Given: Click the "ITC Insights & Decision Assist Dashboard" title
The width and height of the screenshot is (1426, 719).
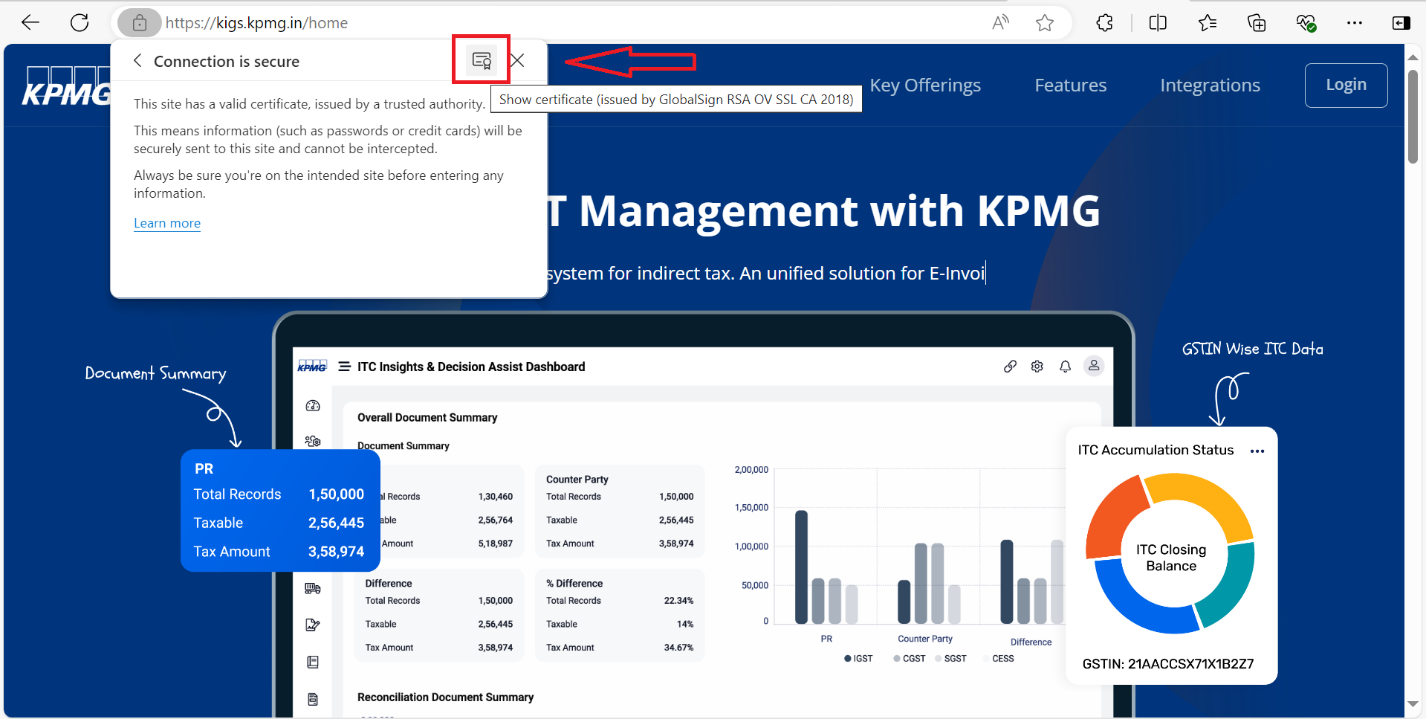Looking at the screenshot, I should coord(471,366).
